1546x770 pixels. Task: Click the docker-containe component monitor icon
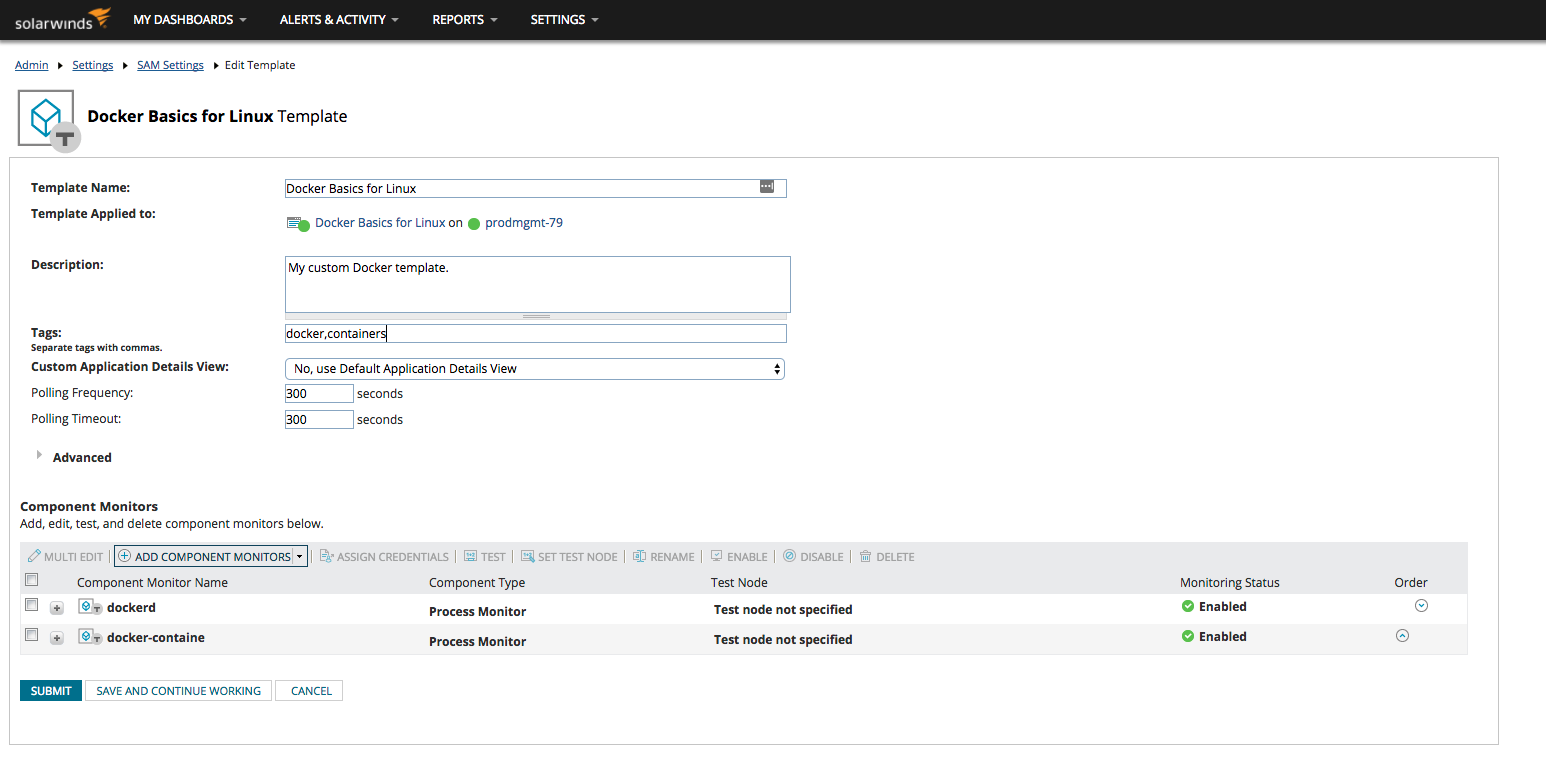90,637
